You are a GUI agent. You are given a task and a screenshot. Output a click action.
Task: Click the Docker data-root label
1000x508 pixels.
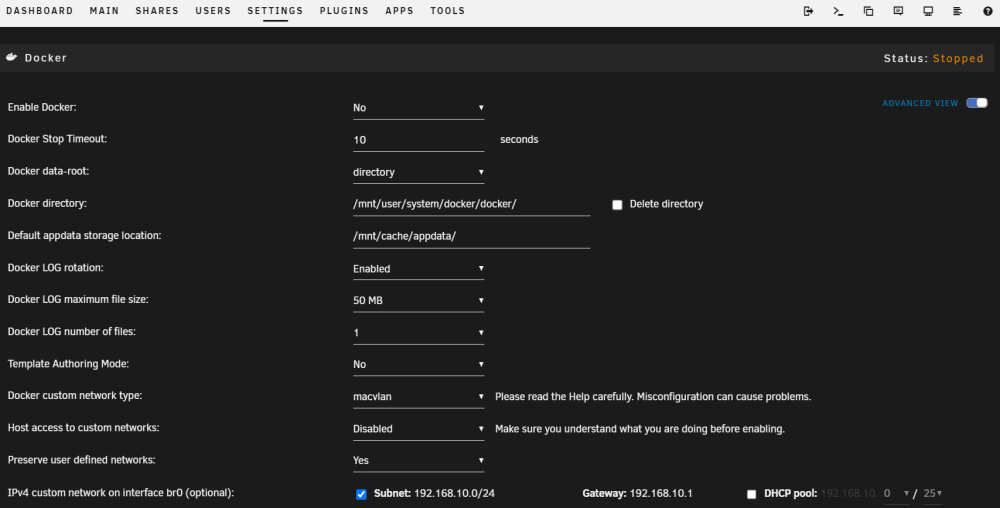click(x=48, y=171)
